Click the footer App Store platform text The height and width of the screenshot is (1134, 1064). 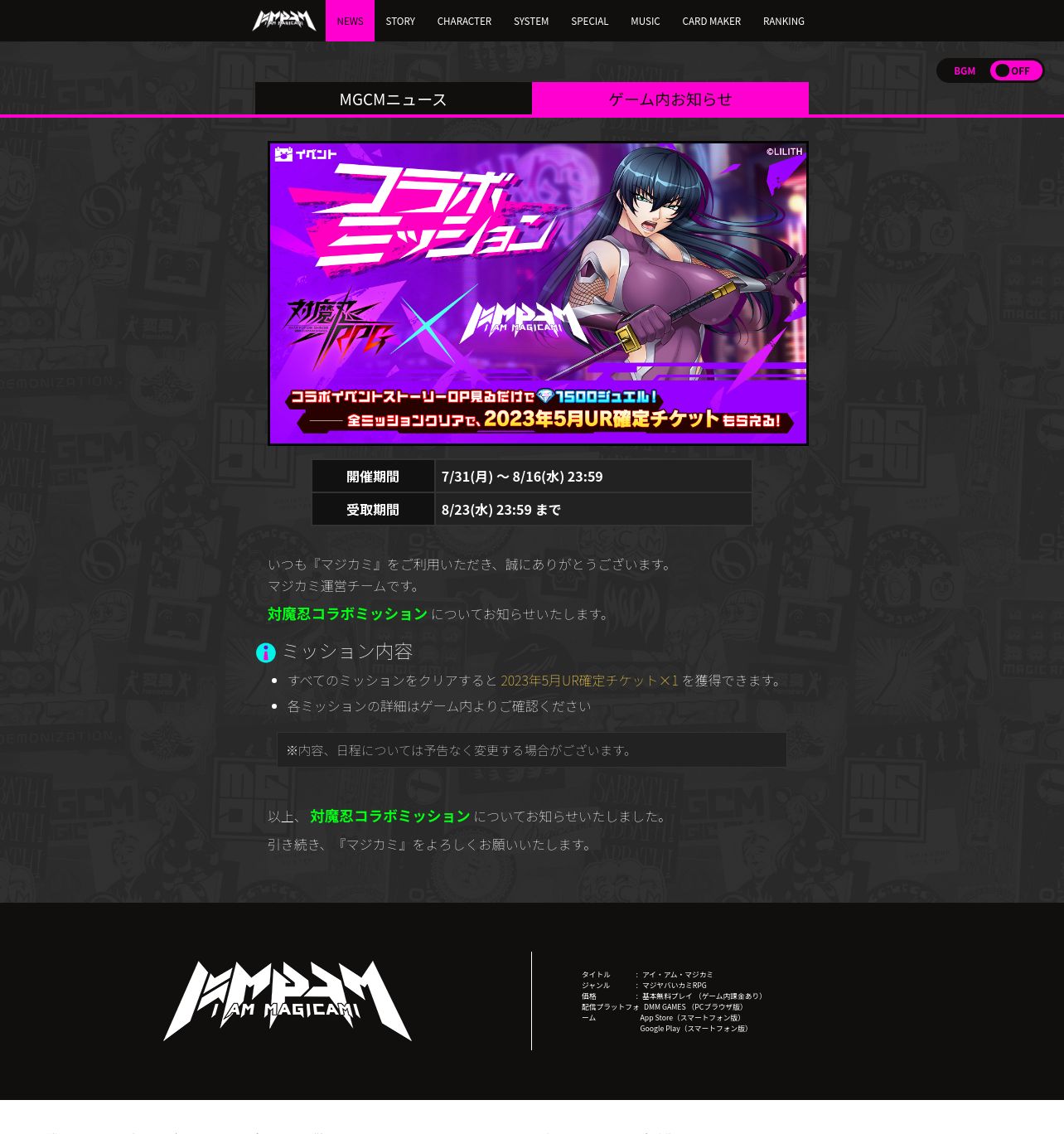(692, 1018)
